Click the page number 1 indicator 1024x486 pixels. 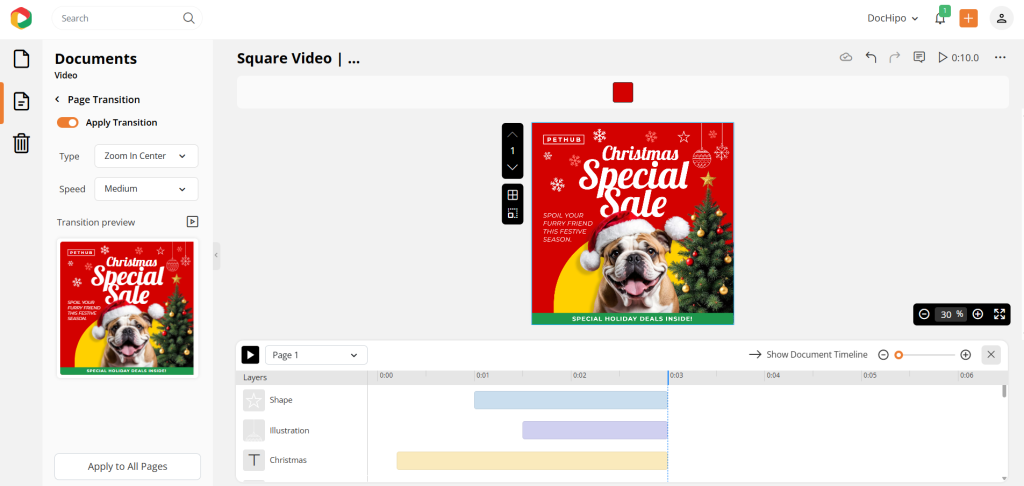(x=513, y=151)
